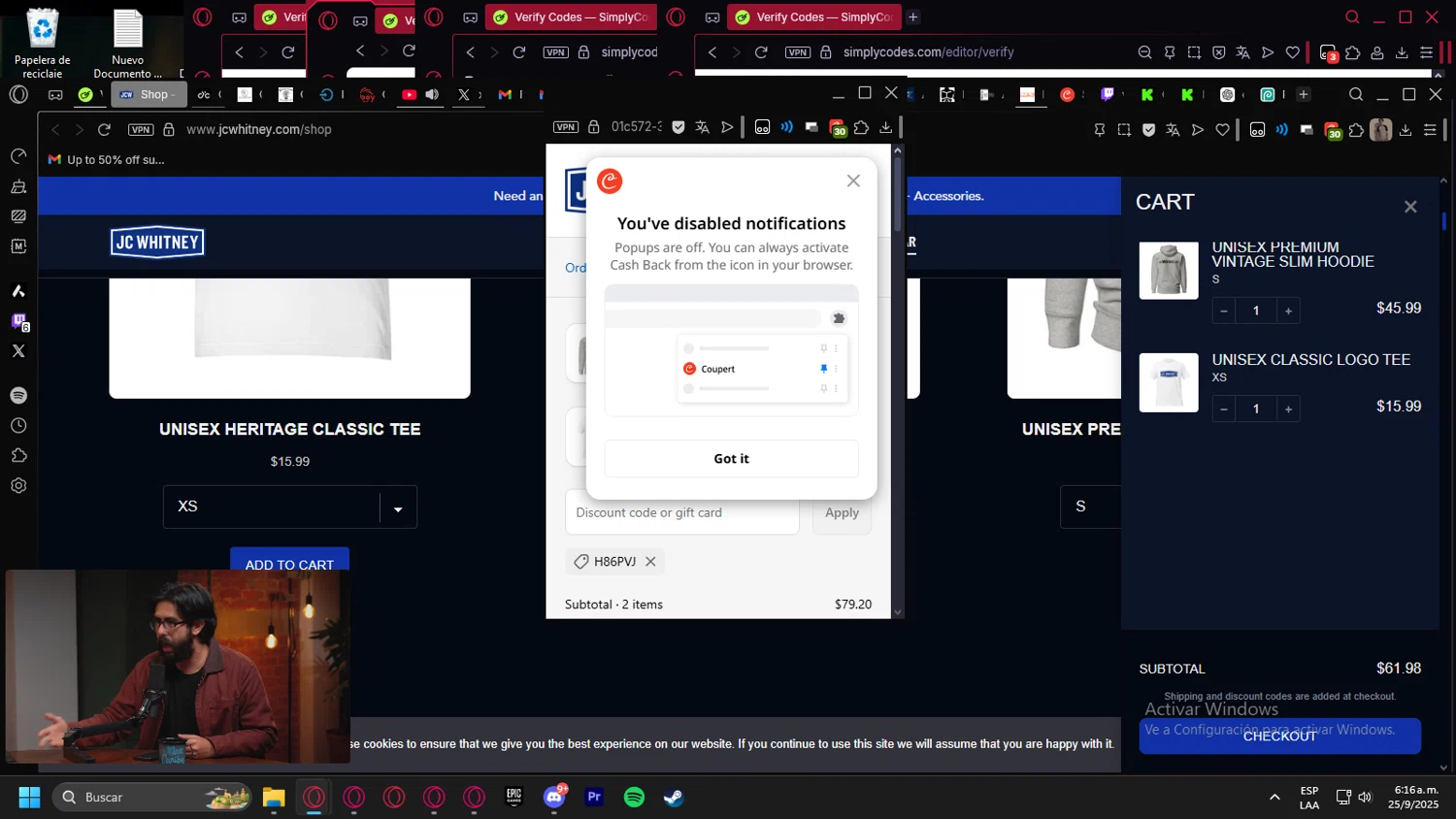Click the heart bookmark icon in the SimplyCodes address bar
The image size is (1456, 819).
(x=1292, y=52)
